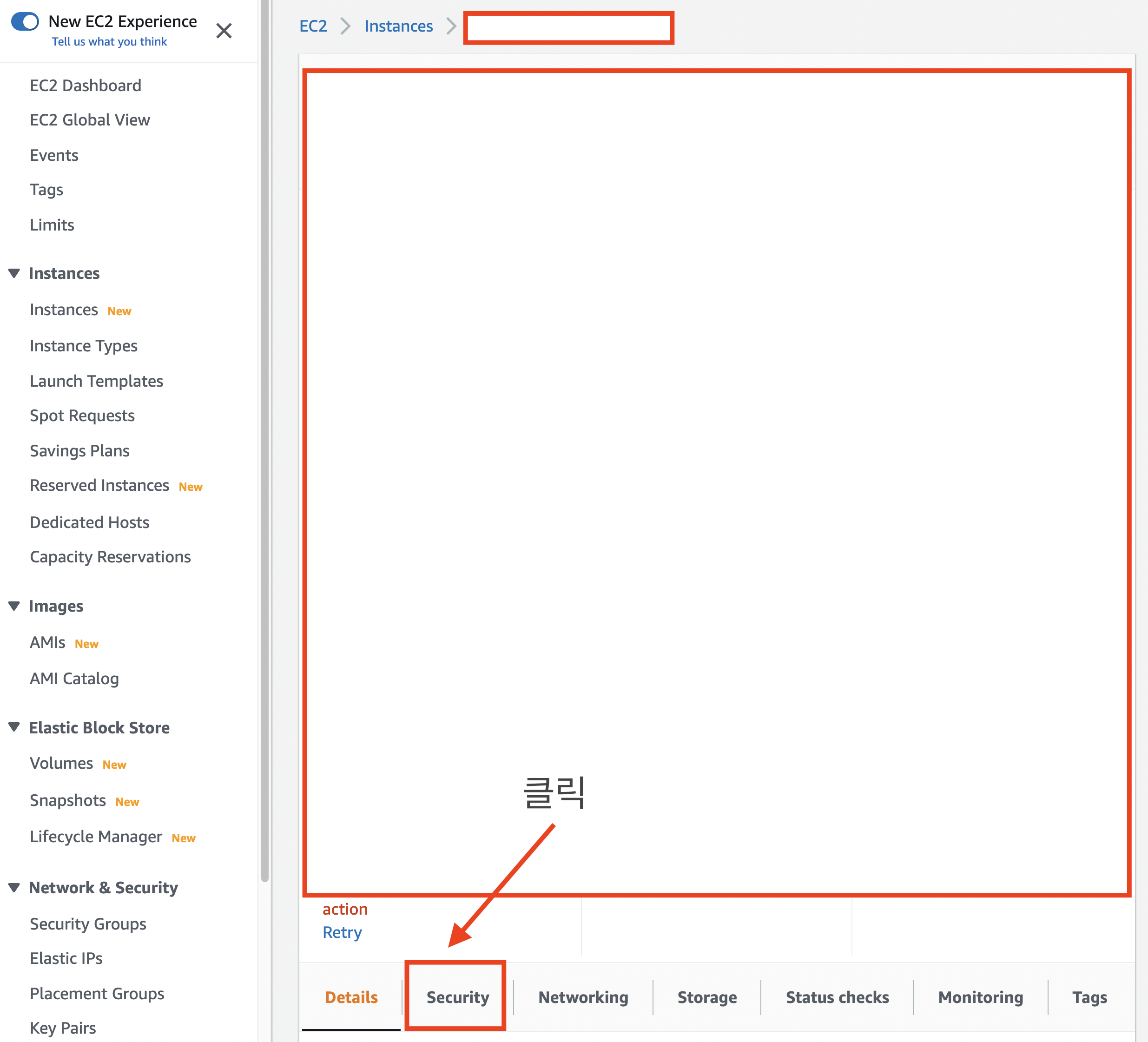The image size is (1148, 1042).
Task: Open Key Pairs in sidebar
Action: (63, 1028)
